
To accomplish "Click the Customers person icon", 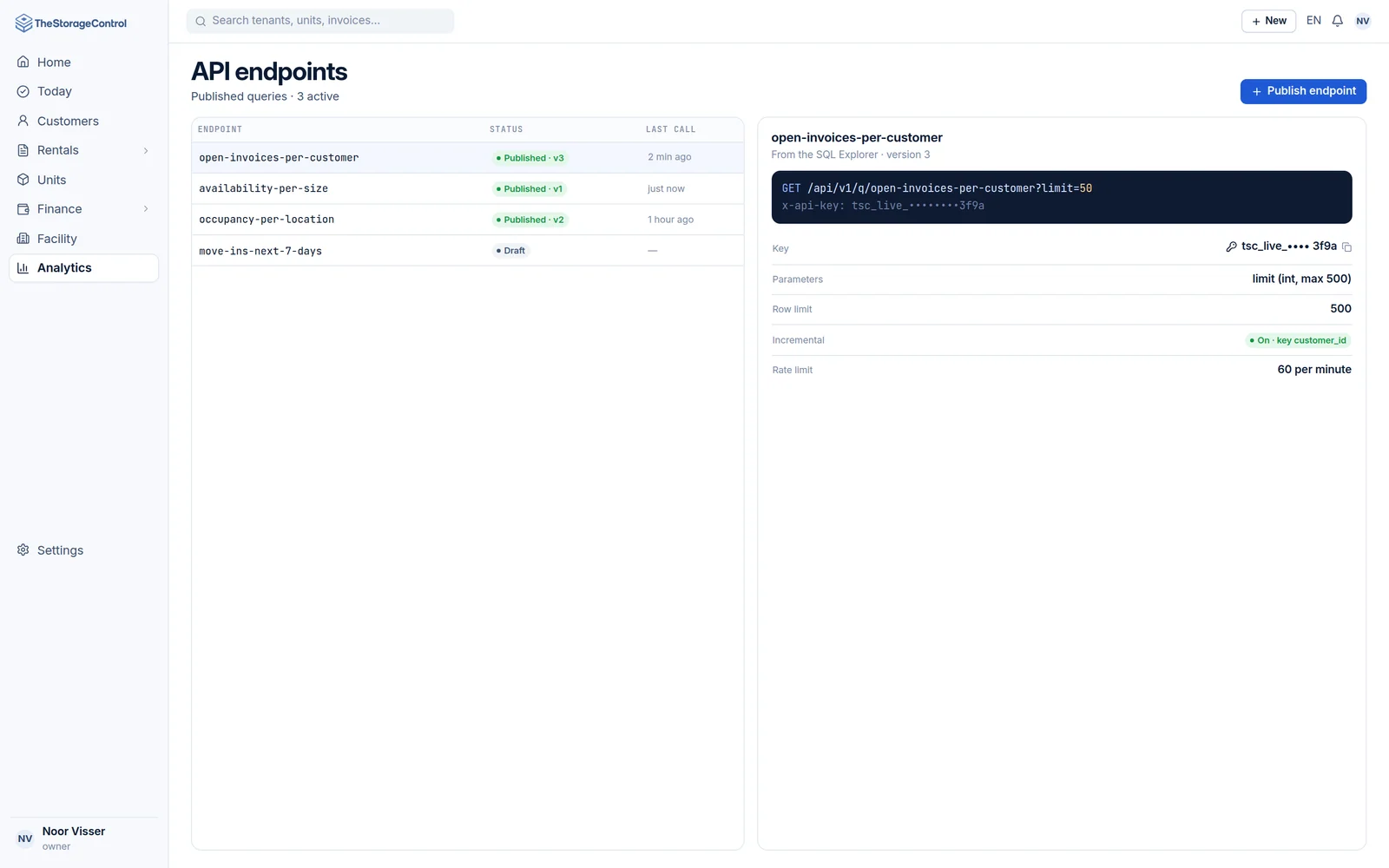I will click(23, 121).
